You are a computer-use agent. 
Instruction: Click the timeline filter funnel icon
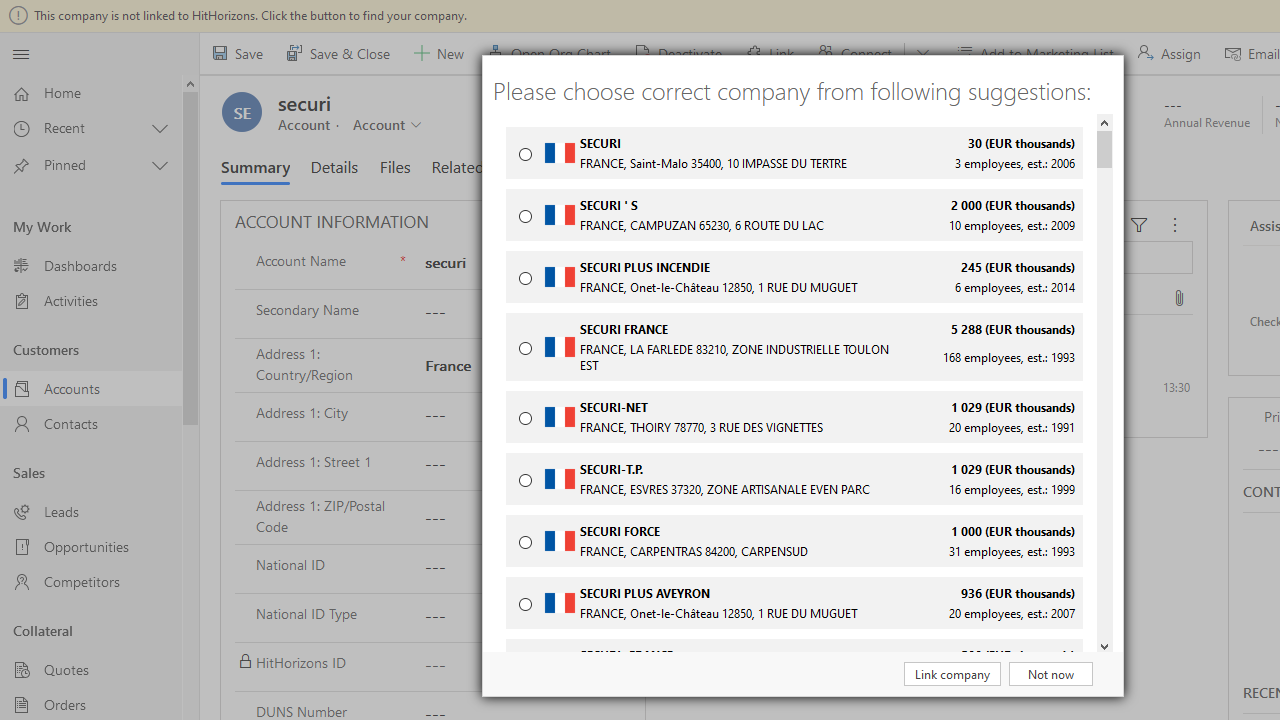[1139, 225]
